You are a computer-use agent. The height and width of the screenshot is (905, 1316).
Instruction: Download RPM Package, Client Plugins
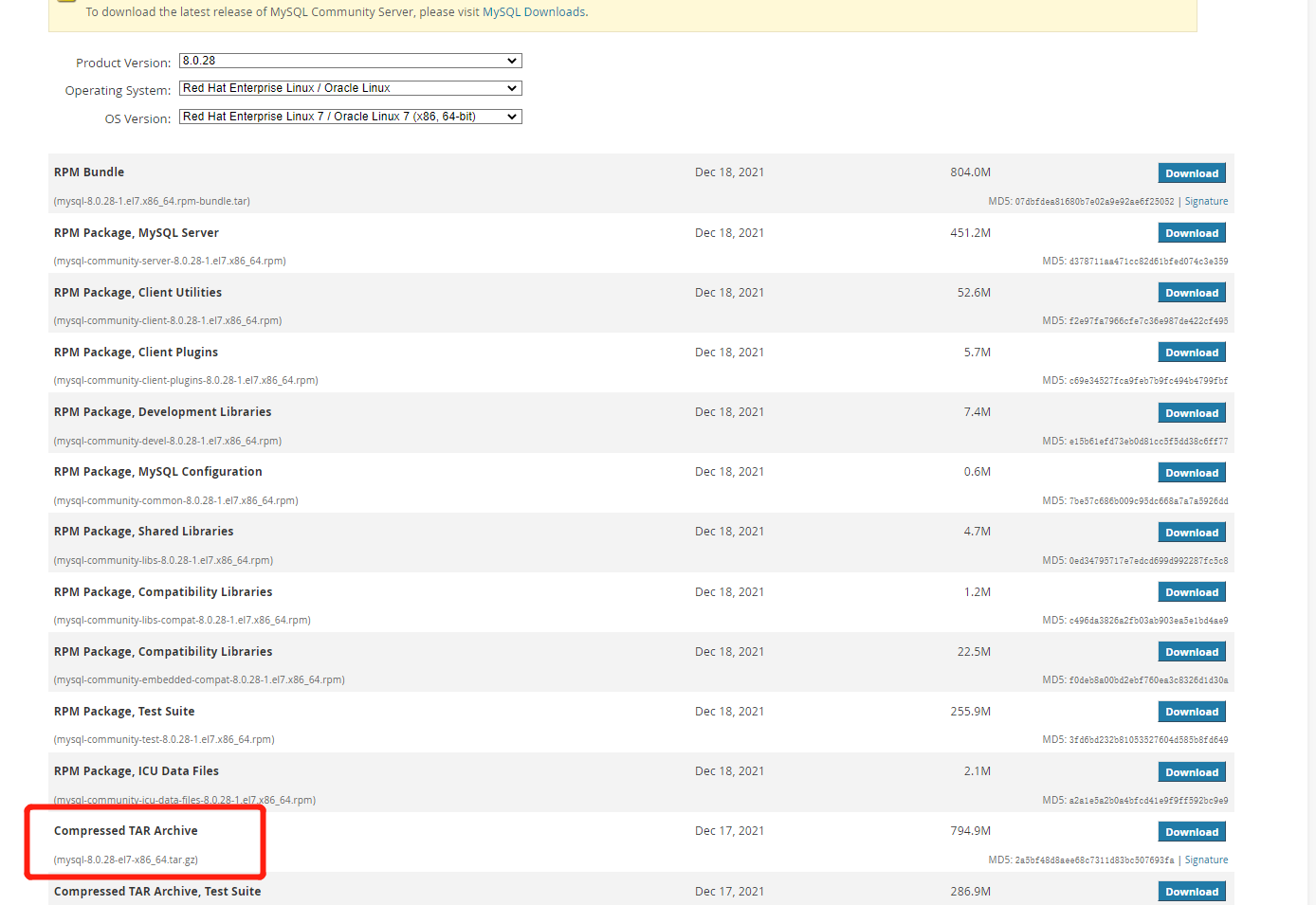[x=1192, y=353]
